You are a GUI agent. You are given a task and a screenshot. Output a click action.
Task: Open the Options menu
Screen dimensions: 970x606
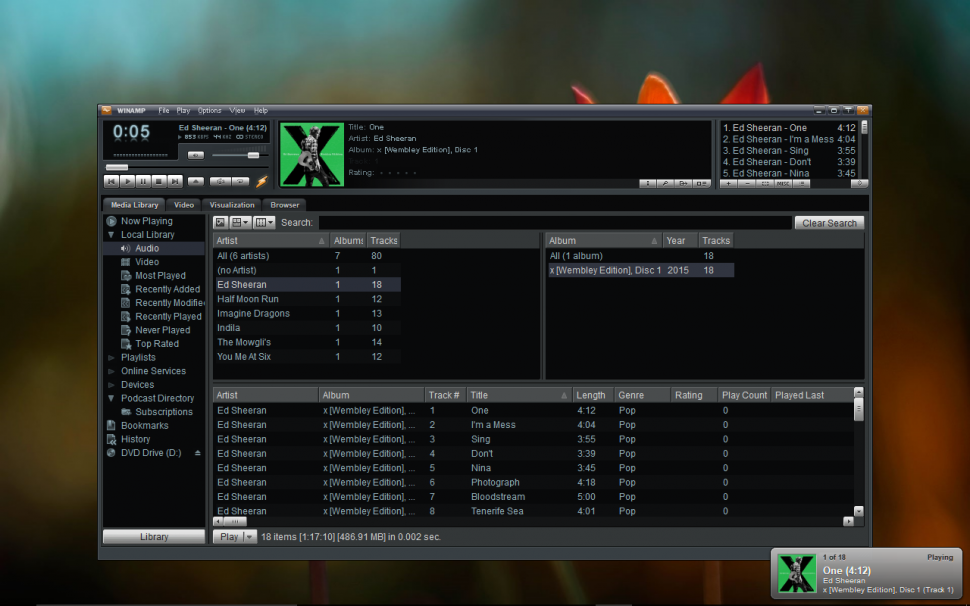click(209, 110)
